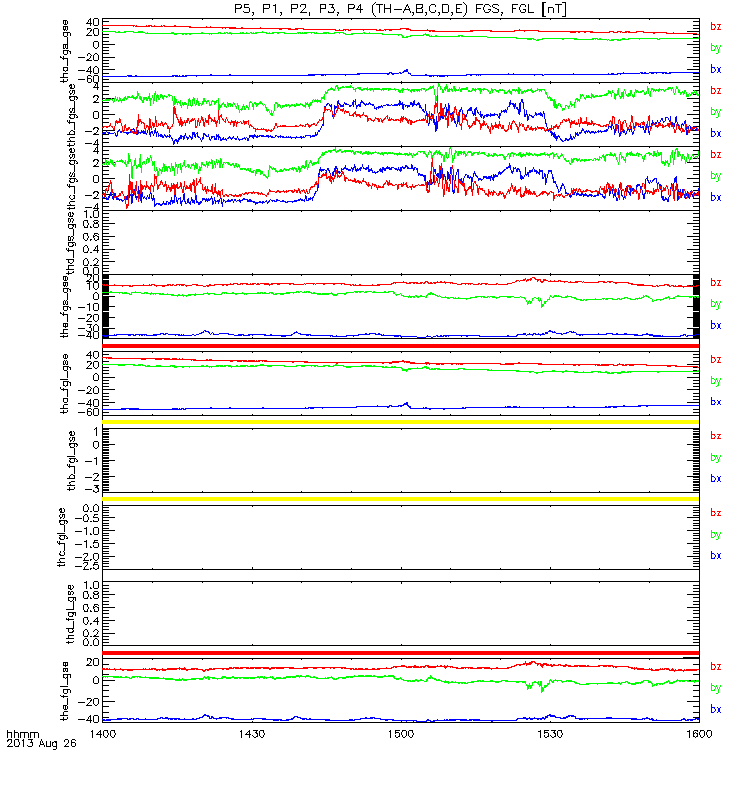Select the bz legend of thb_fgs panel
Image resolution: width=750 pixels, height=800 pixels.
tap(716, 91)
